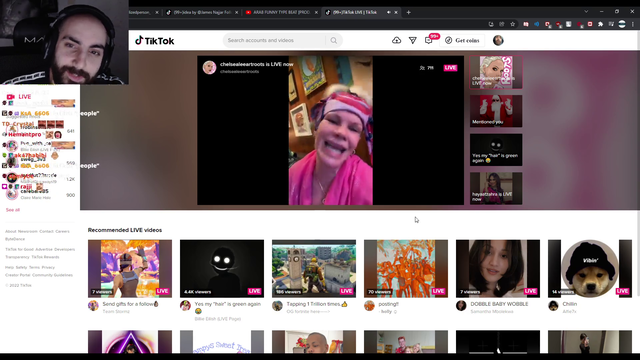Click the search magnifier icon

333,40
